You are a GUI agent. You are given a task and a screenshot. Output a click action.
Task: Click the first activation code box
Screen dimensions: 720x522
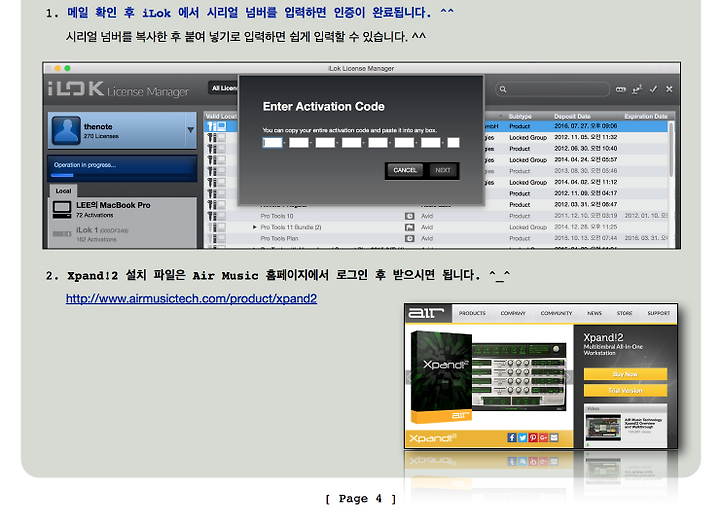(272, 143)
